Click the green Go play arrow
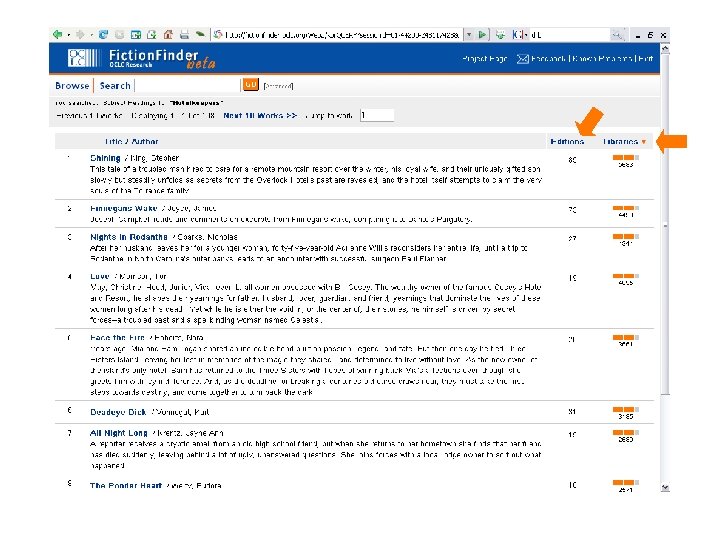 coord(482,35)
